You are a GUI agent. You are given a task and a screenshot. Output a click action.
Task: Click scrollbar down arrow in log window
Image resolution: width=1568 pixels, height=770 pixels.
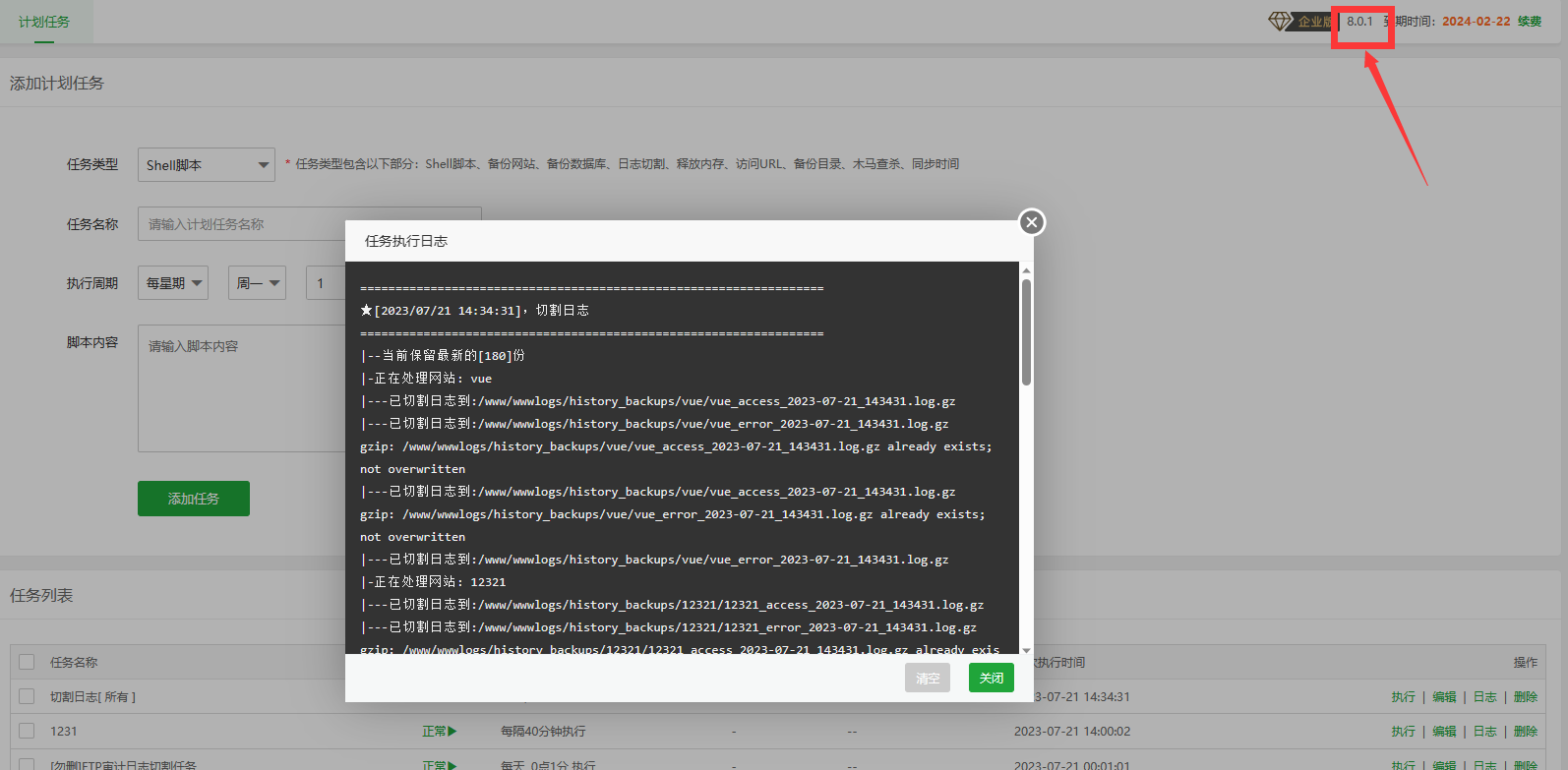1026,649
